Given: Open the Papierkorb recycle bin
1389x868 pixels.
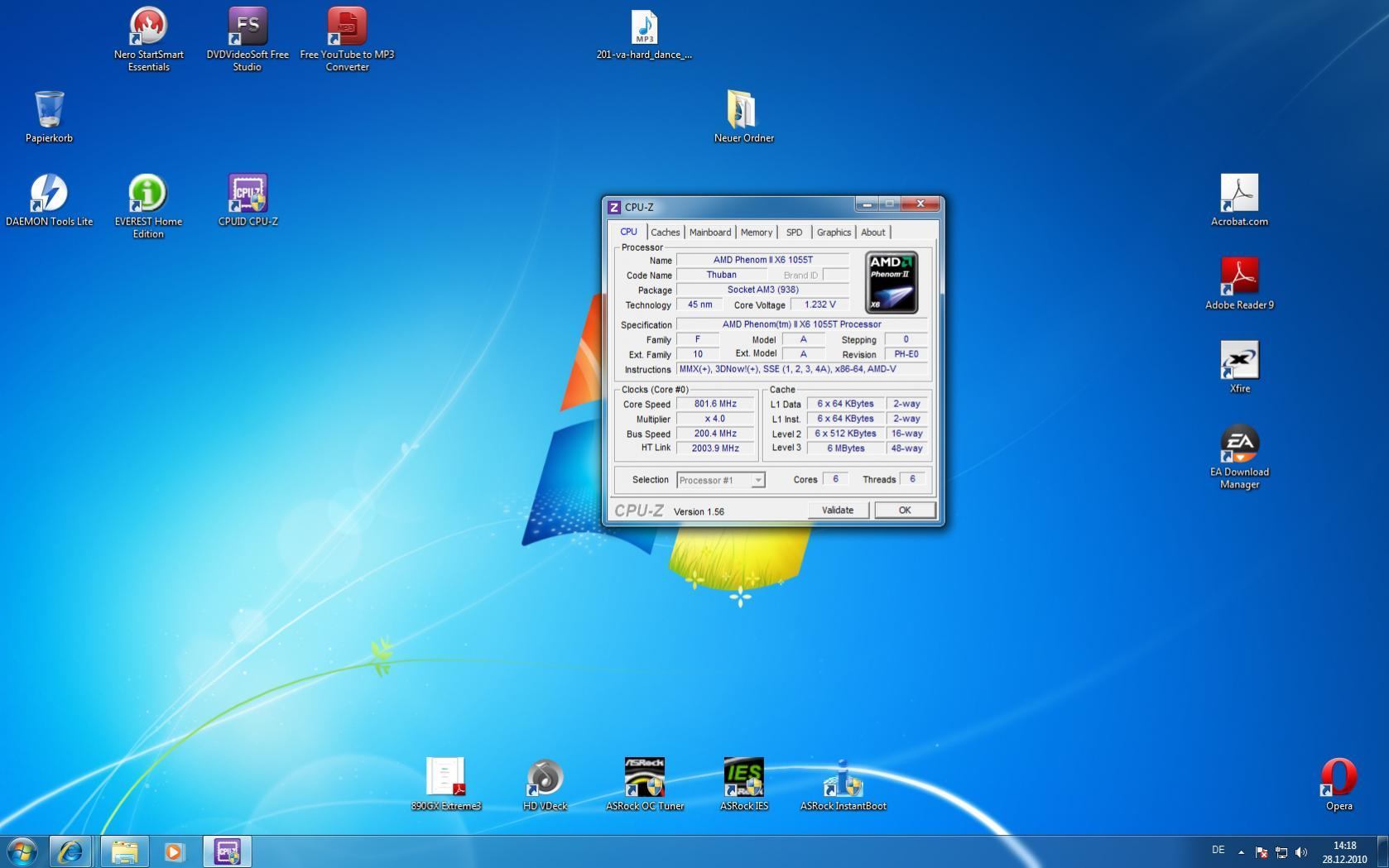Looking at the screenshot, I should (49, 117).
